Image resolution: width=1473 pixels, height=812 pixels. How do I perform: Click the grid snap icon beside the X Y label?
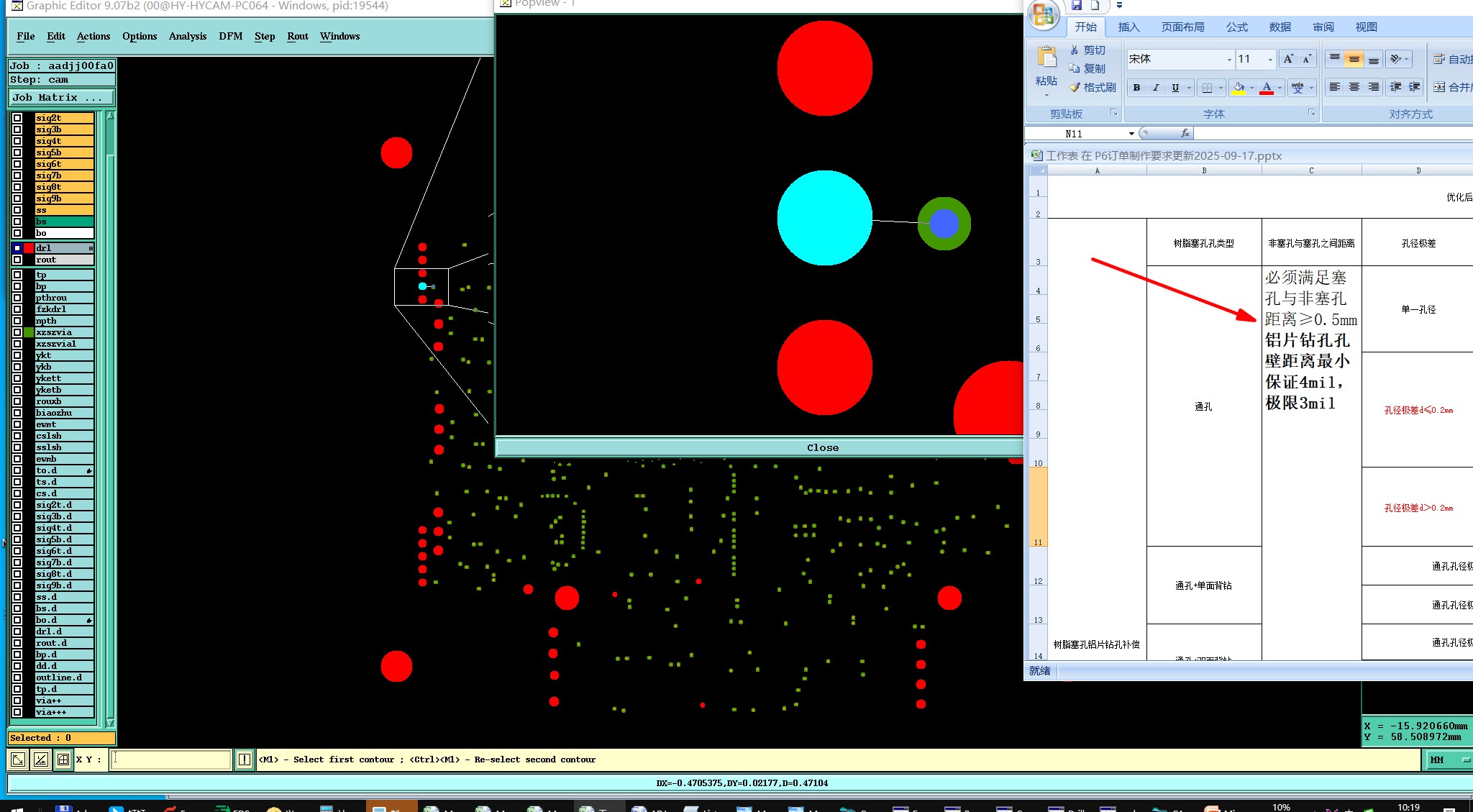coord(63,759)
